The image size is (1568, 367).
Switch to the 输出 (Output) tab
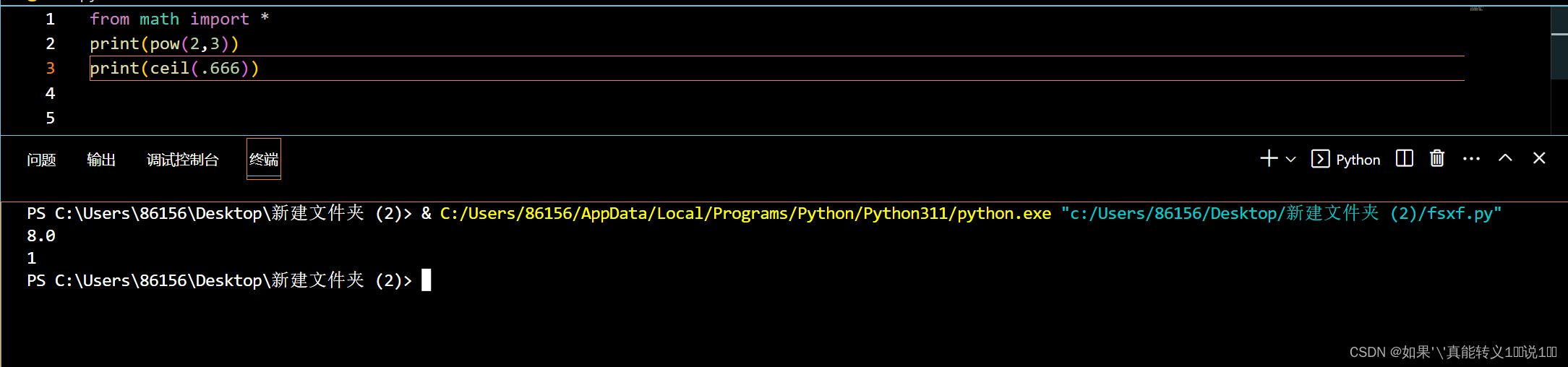[101, 160]
